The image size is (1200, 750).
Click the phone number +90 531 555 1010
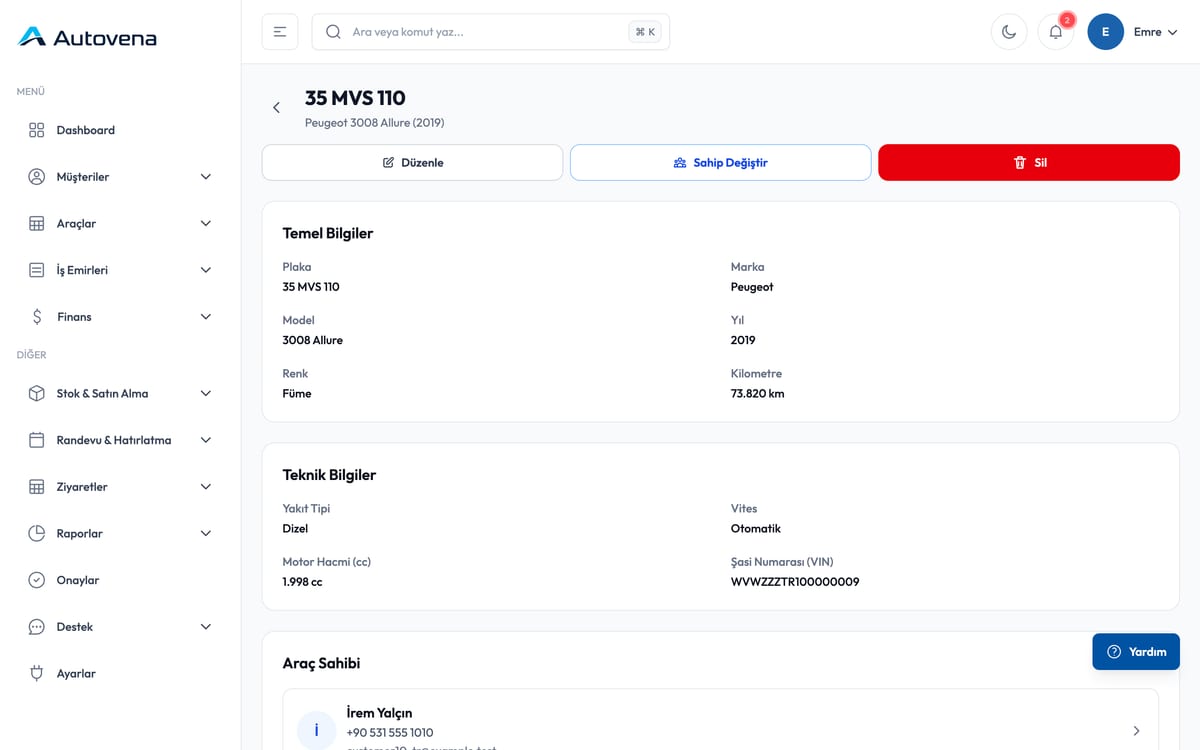(390, 733)
